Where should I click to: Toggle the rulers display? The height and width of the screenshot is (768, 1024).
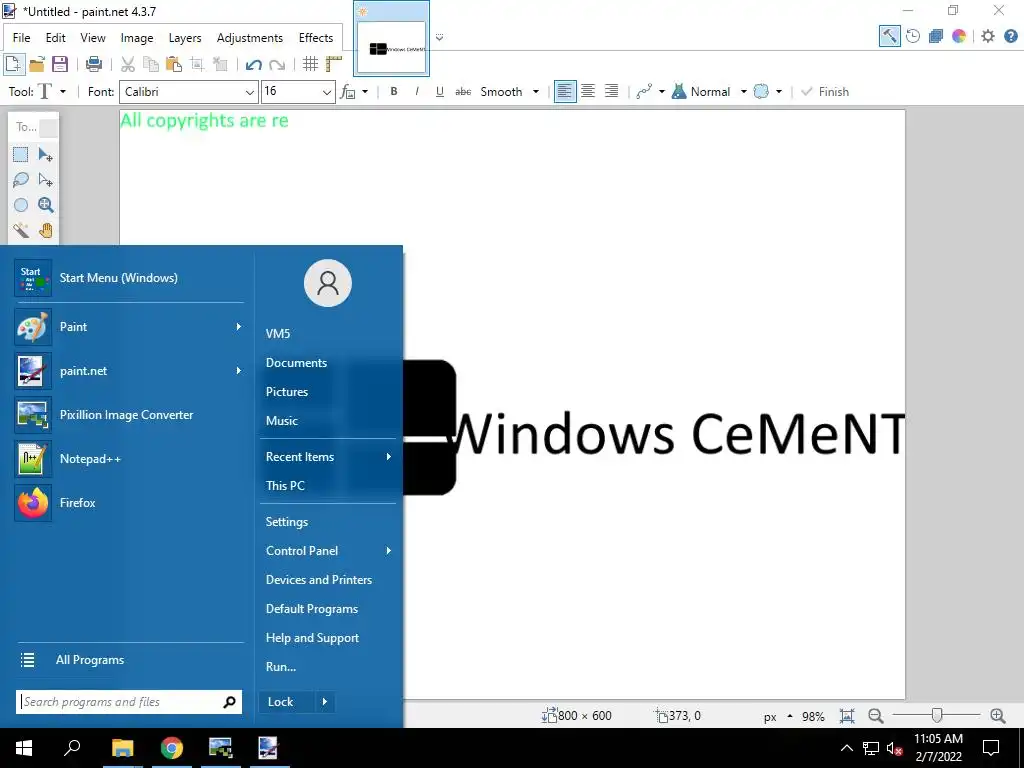pos(334,63)
